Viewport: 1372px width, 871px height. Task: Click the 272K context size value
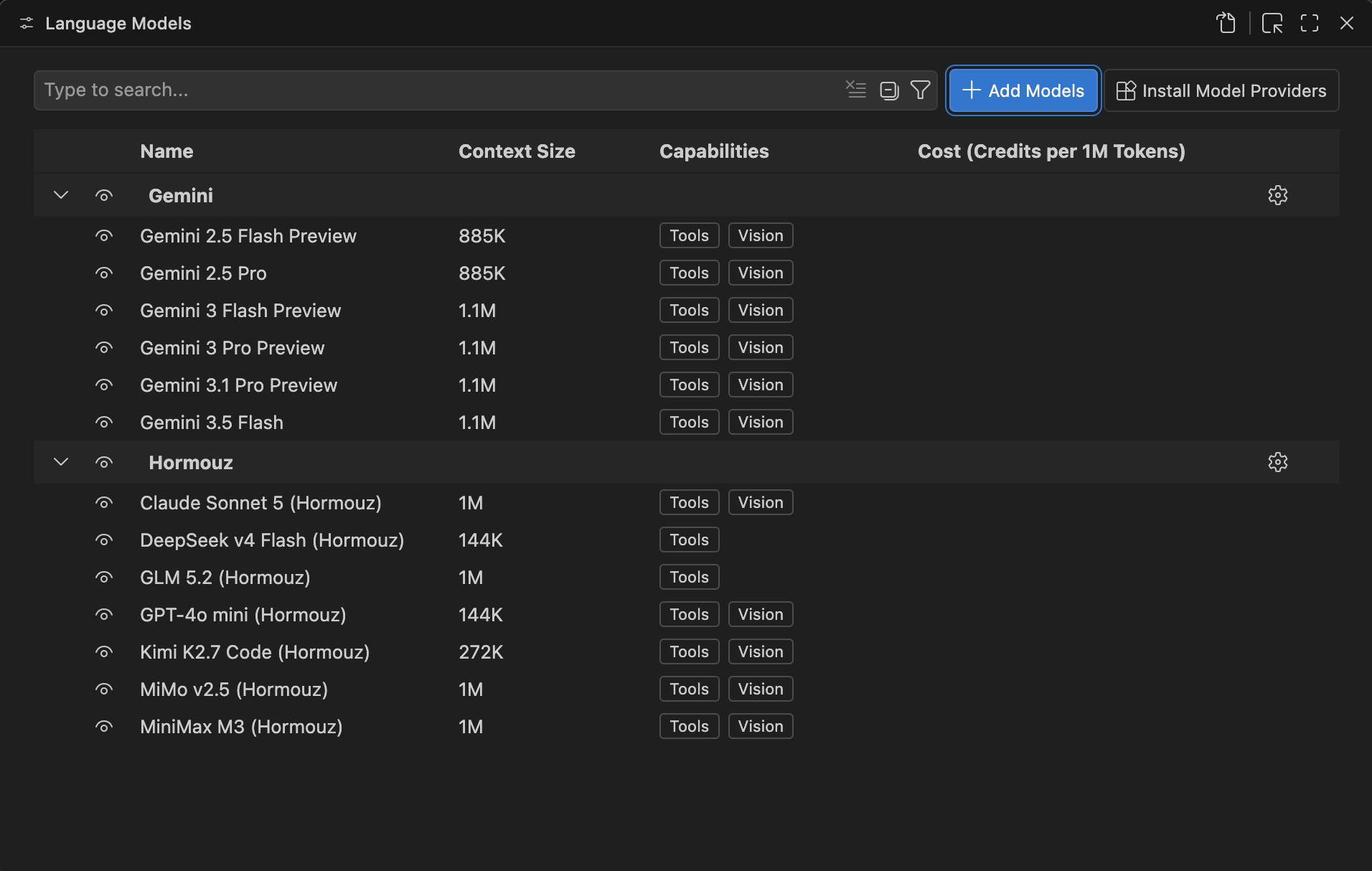481,651
